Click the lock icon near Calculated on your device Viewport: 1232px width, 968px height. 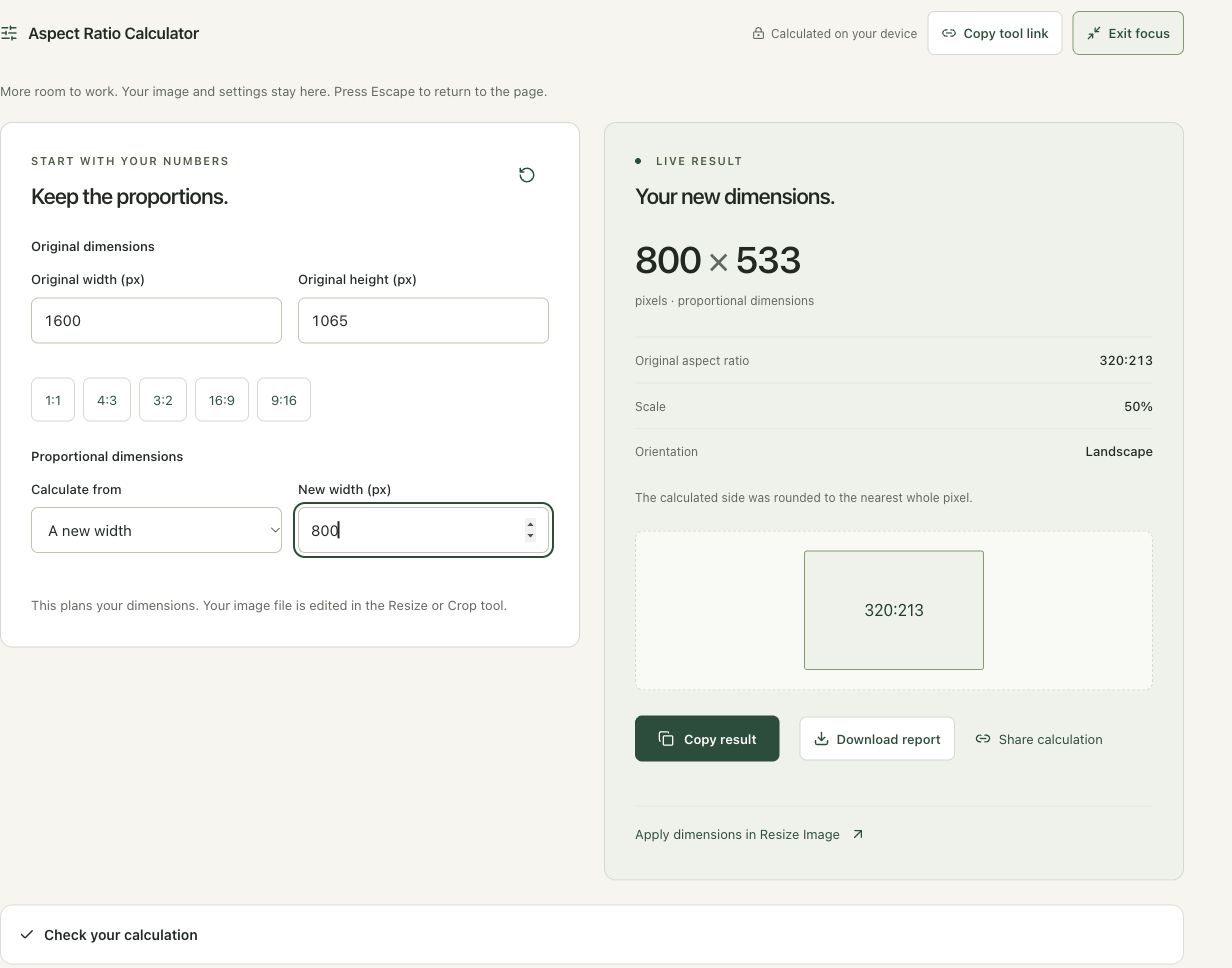point(758,33)
